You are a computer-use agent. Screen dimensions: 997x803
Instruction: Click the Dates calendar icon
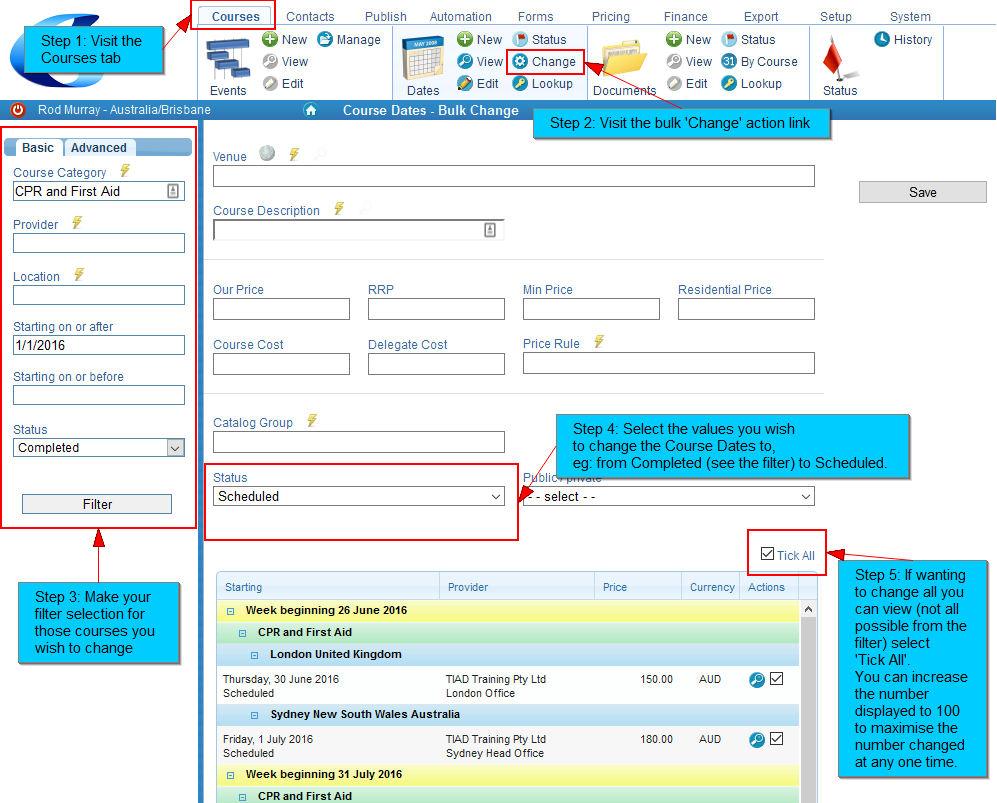(x=423, y=59)
